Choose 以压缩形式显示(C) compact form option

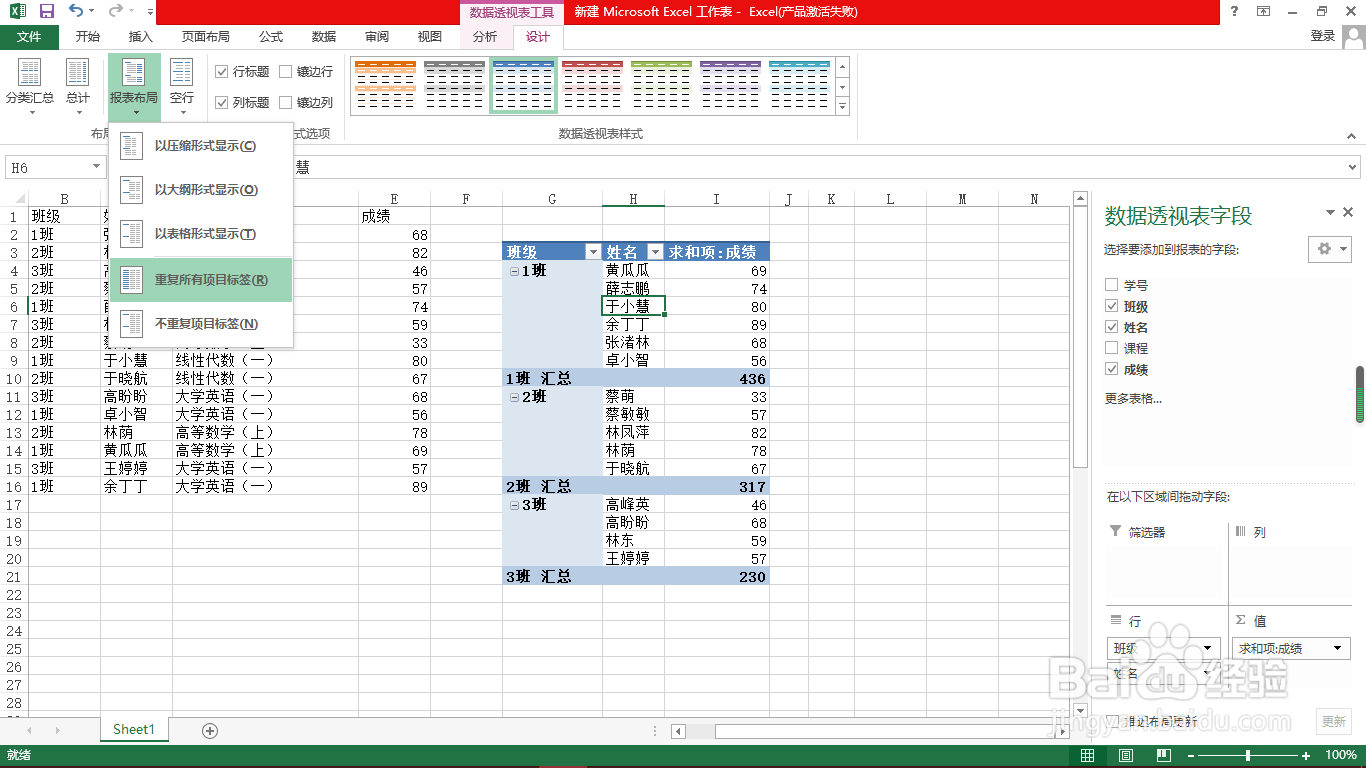click(x=201, y=146)
